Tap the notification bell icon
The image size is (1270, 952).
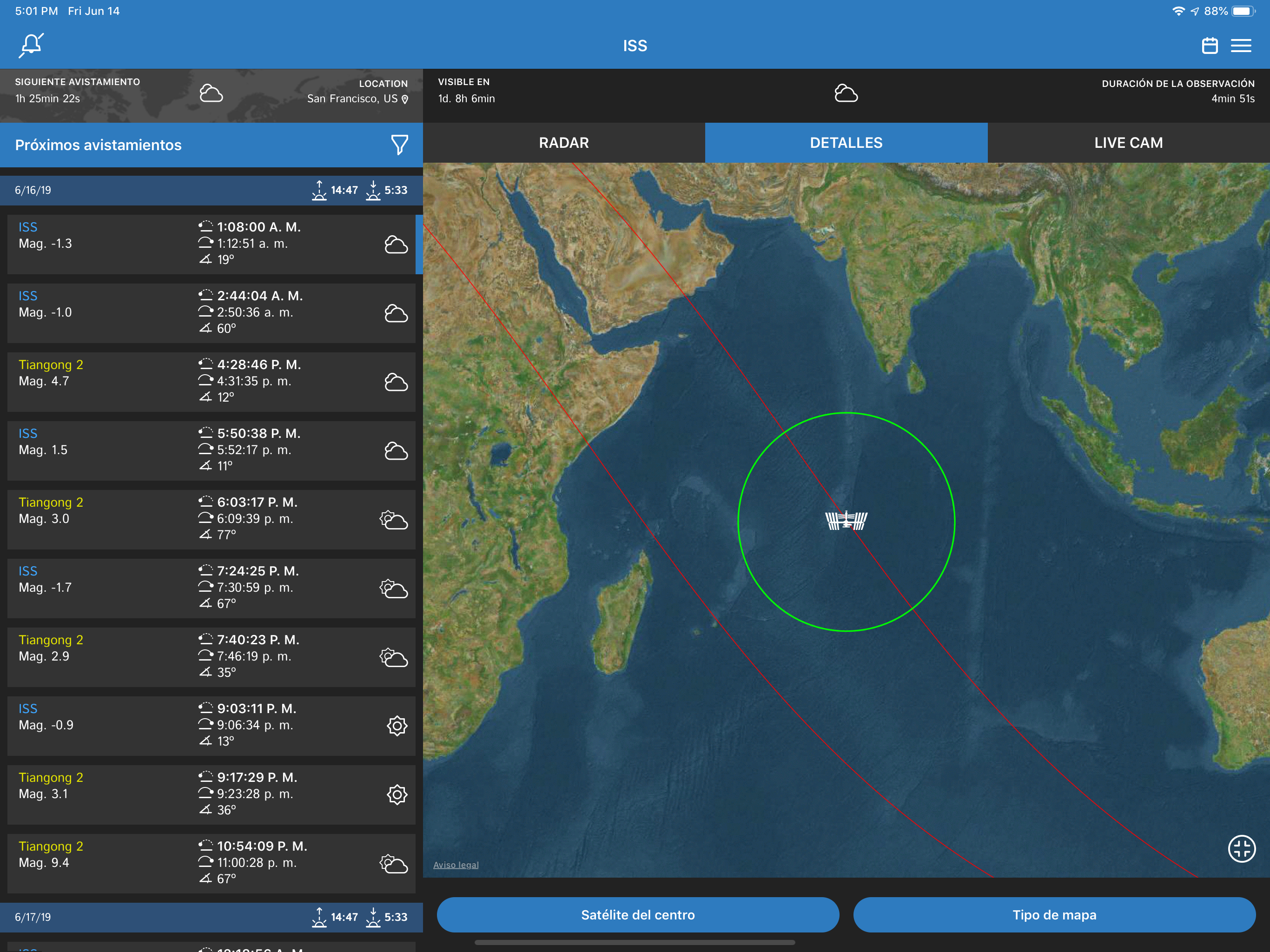[32, 46]
